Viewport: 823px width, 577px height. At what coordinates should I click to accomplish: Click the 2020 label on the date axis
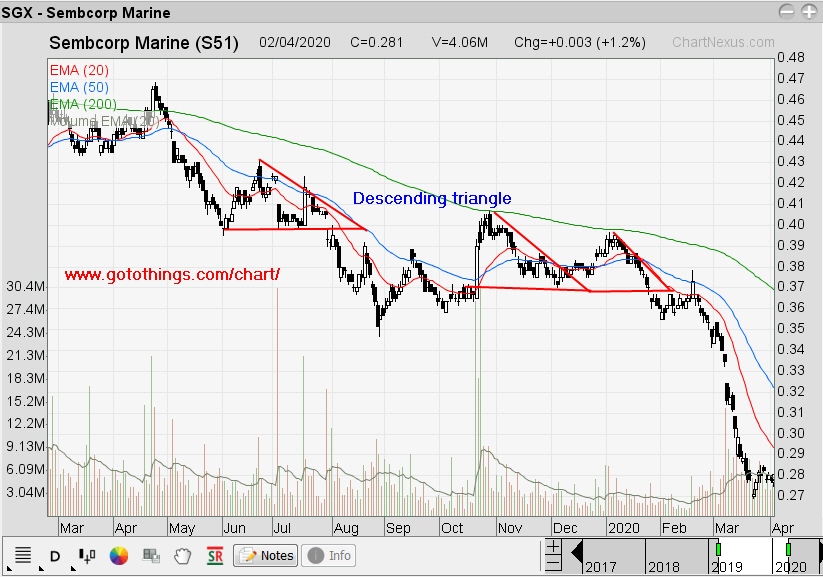[x=624, y=528]
